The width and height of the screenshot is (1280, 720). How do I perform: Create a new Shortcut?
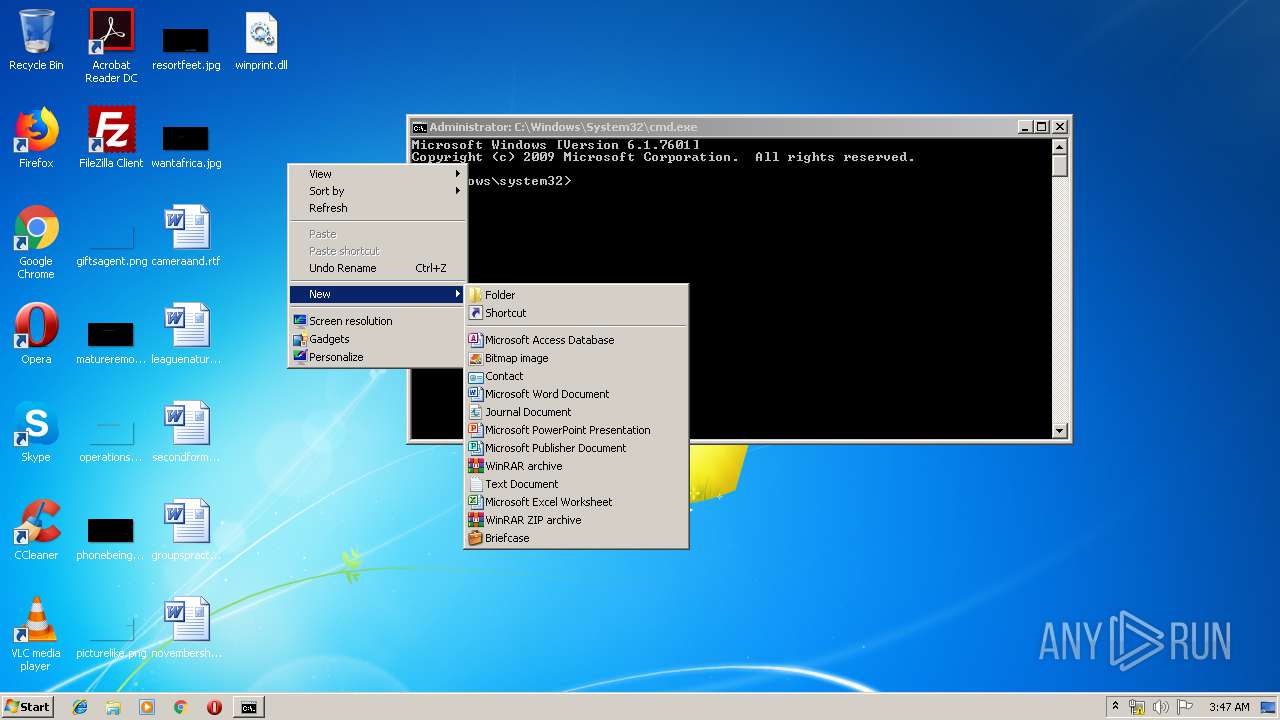click(x=576, y=313)
